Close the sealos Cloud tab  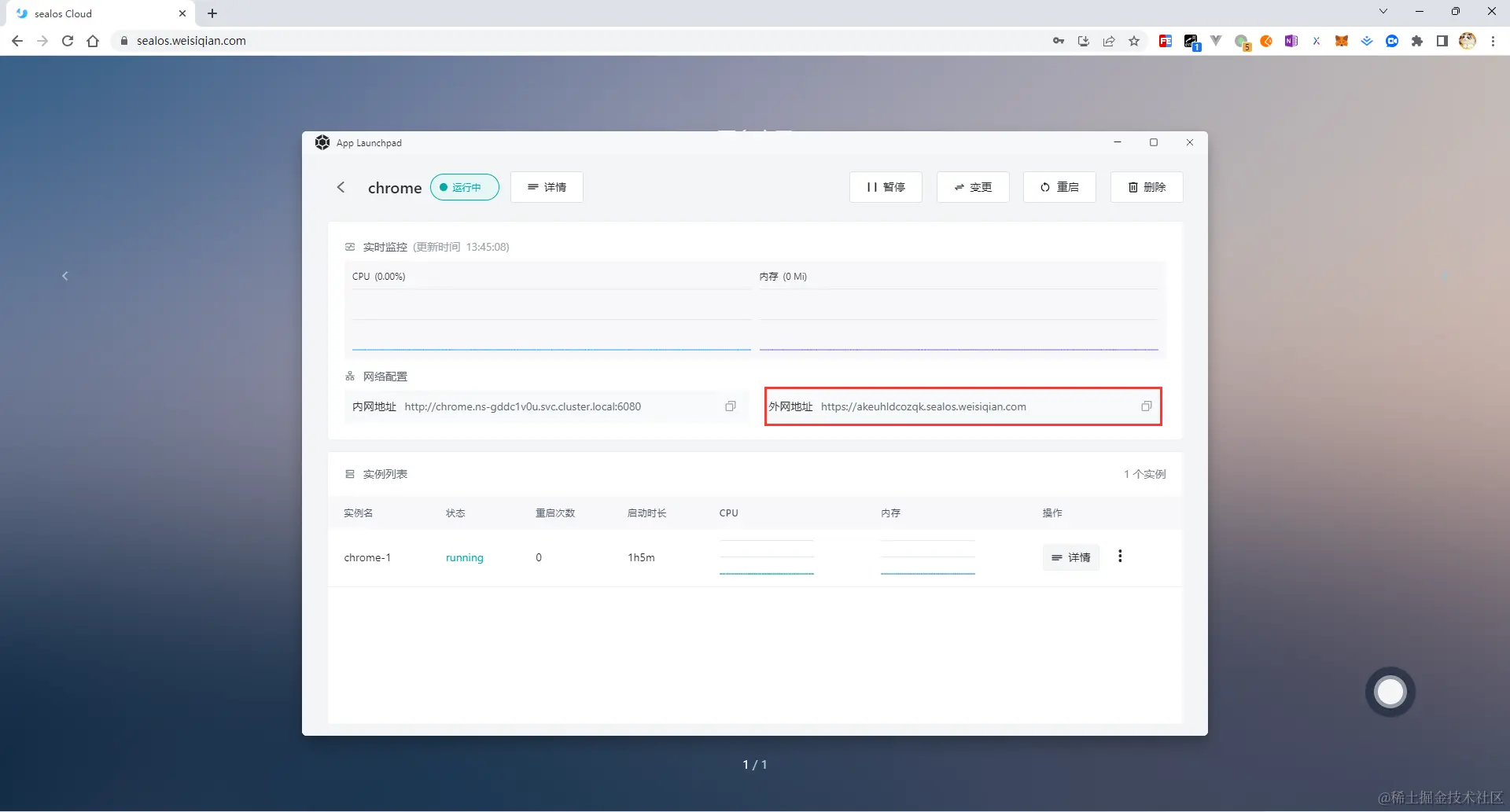click(x=182, y=13)
